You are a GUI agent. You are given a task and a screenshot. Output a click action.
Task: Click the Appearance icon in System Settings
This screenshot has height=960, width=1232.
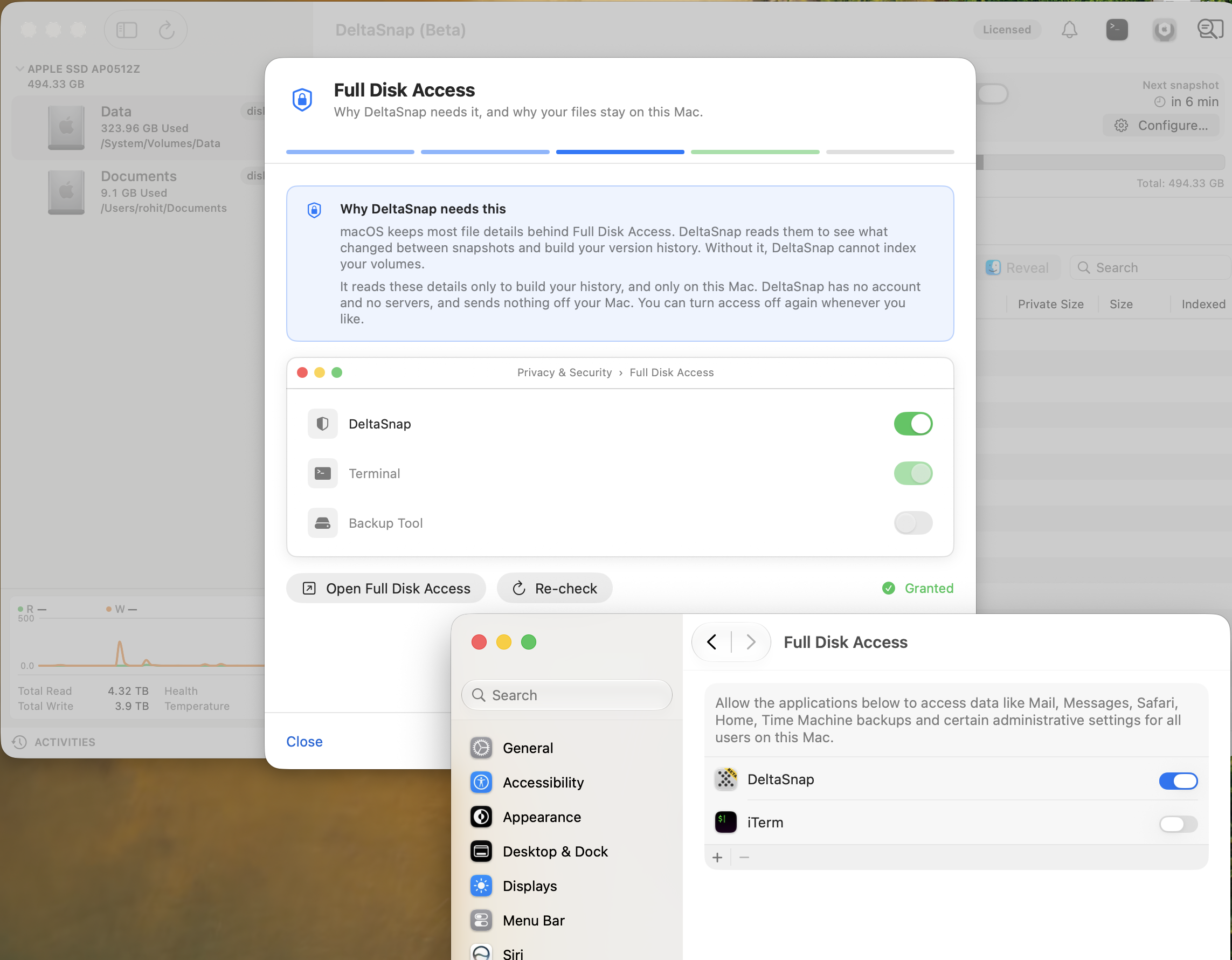[x=481, y=817]
